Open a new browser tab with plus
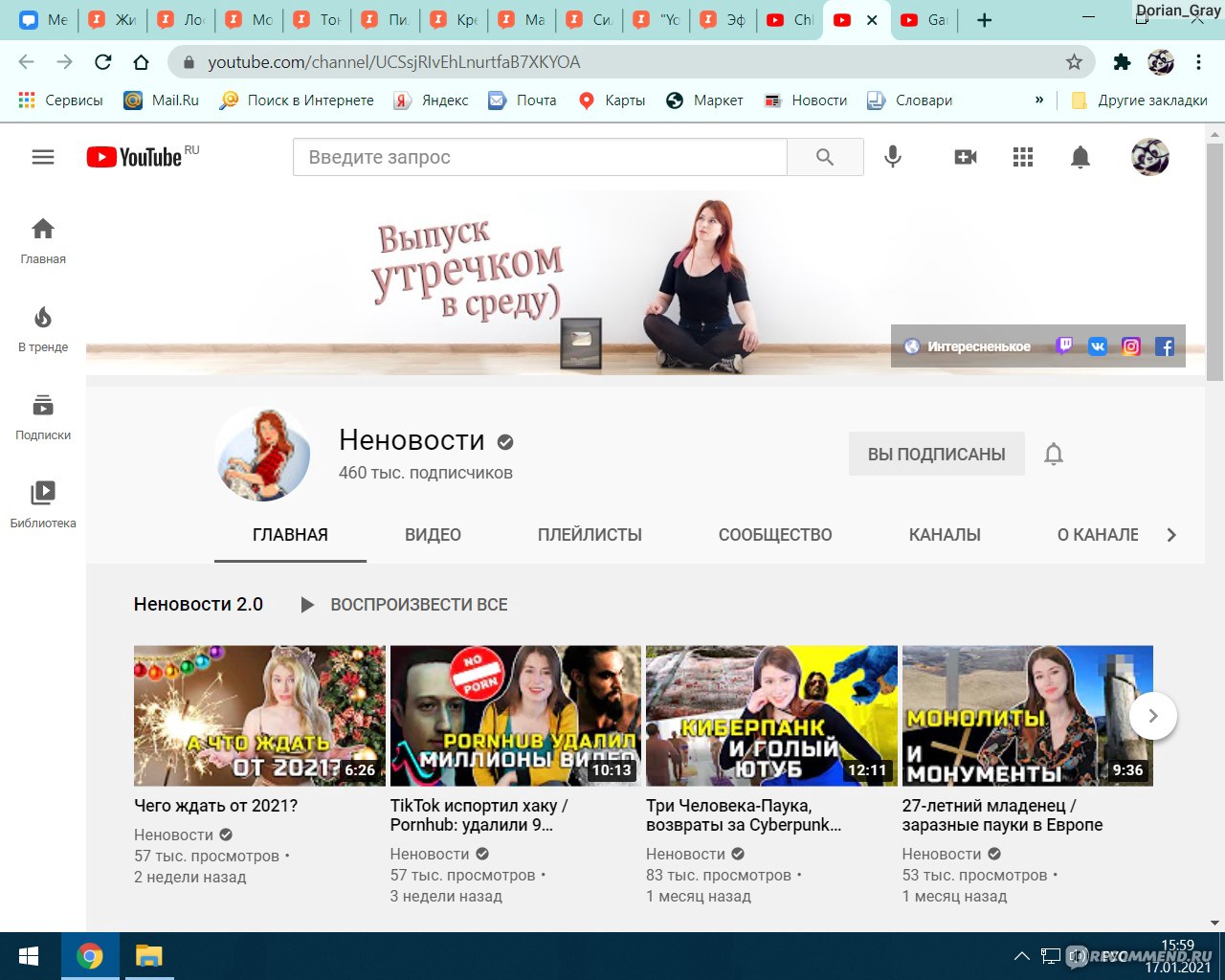 984,20
